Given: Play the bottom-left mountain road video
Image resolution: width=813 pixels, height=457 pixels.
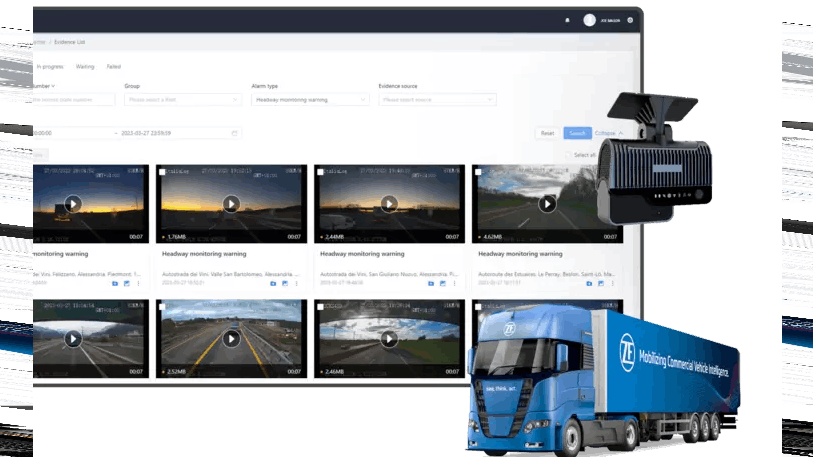Looking at the screenshot, I should coord(73,339).
